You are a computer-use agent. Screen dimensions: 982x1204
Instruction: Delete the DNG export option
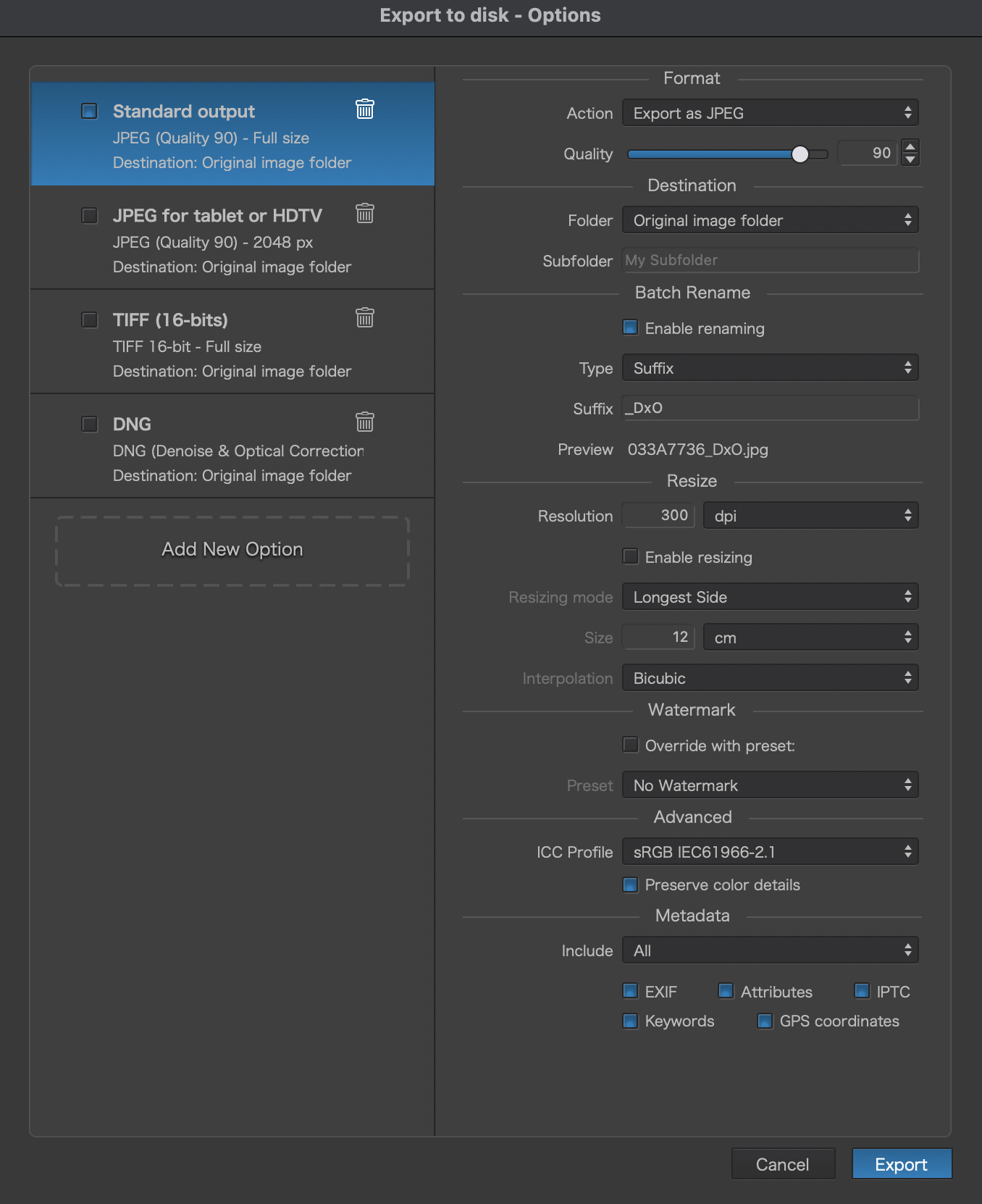pos(365,422)
